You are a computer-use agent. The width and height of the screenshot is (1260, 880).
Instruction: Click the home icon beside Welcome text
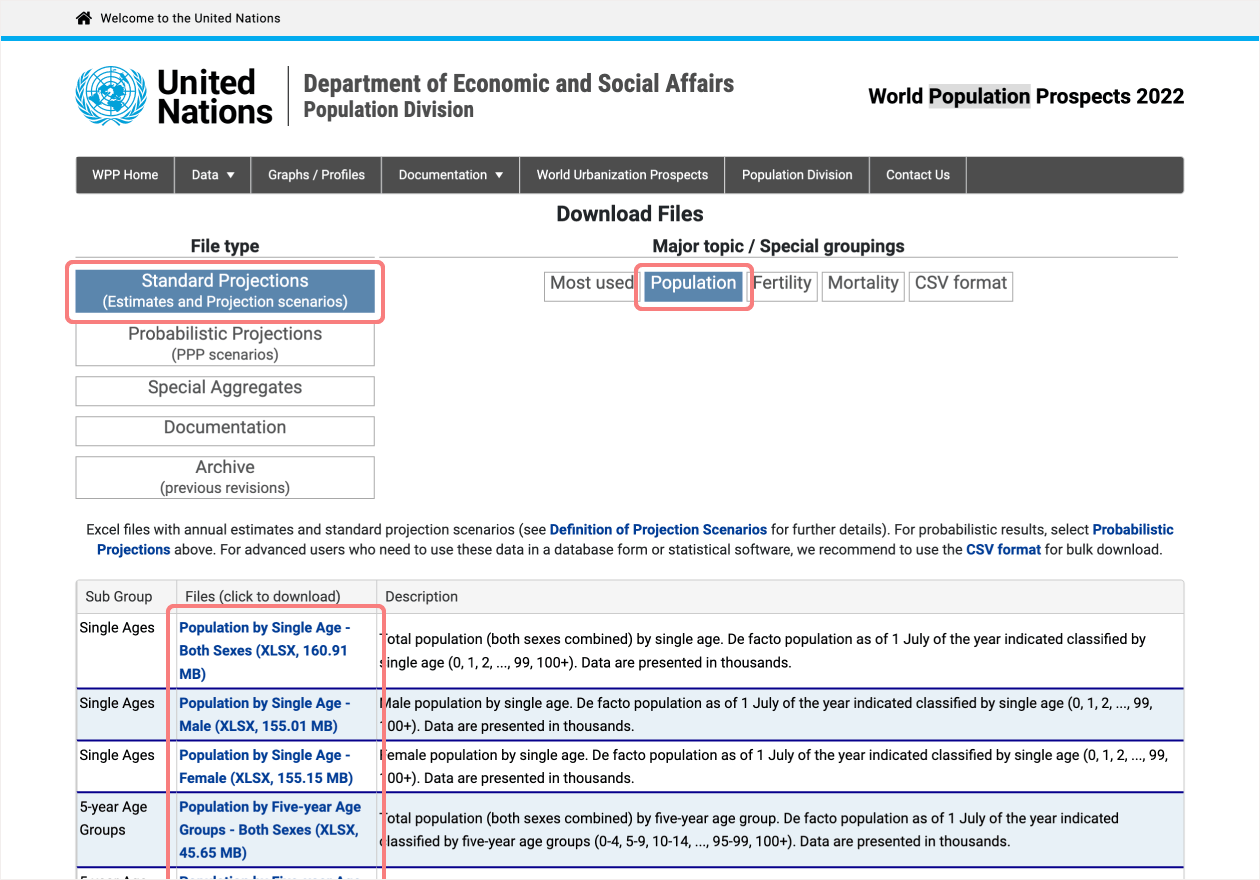[x=84, y=18]
